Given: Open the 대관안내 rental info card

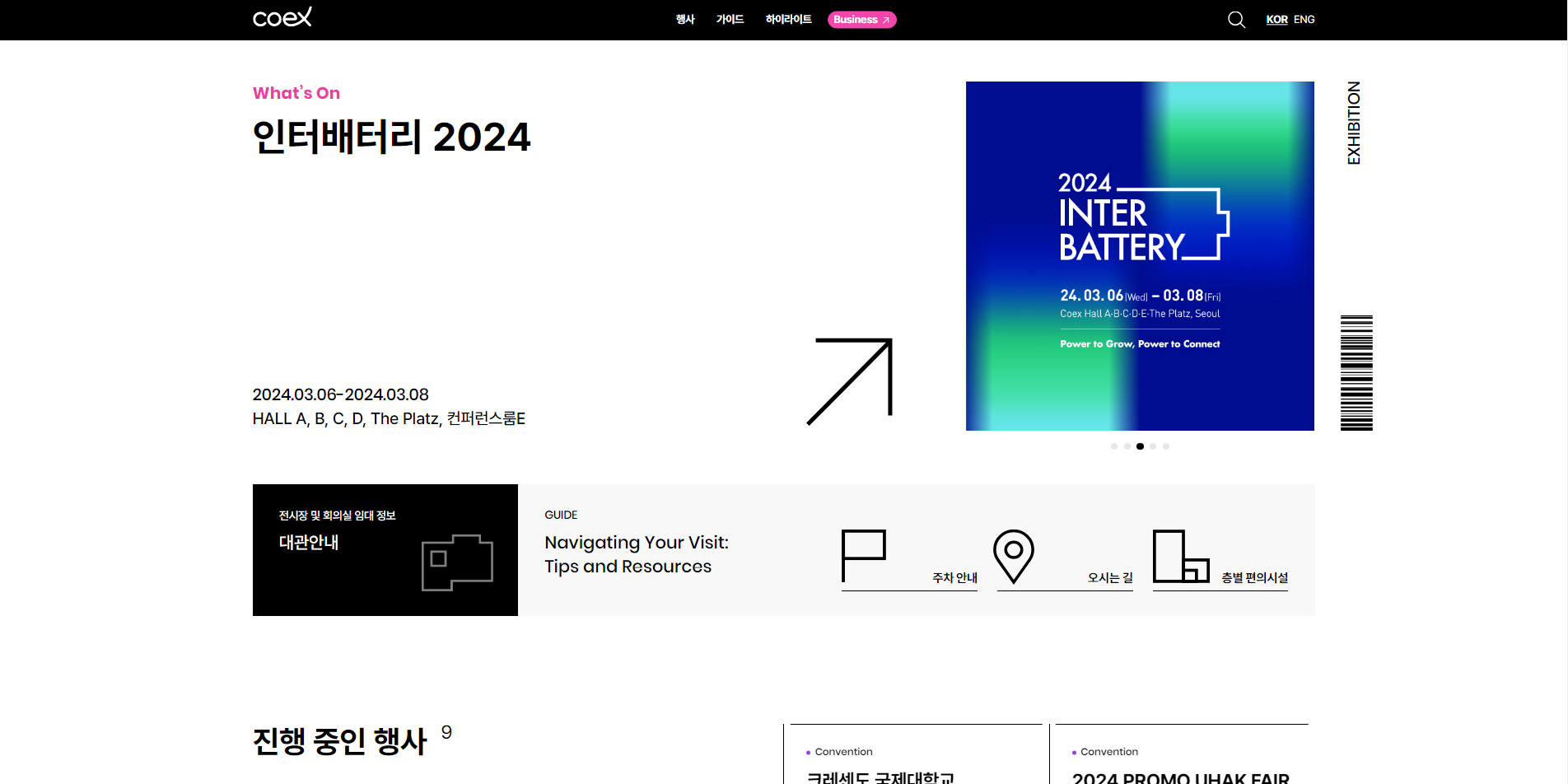Looking at the screenshot, I should click(385, 550).
